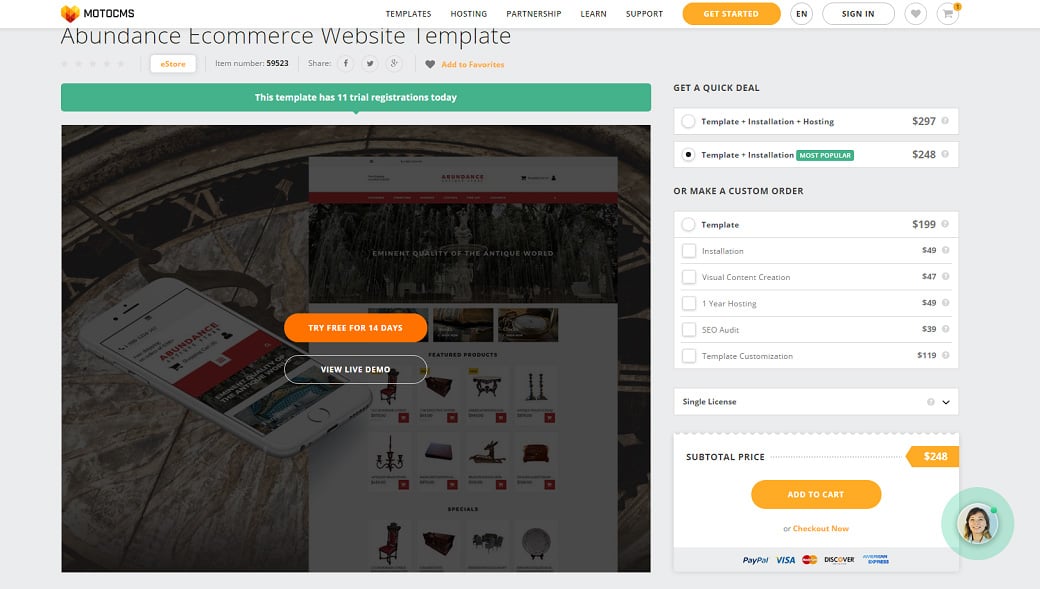The height and width of the screenshot is (589, 1040).
Task: Share template on Facebook
Action: tap(346, 64)
